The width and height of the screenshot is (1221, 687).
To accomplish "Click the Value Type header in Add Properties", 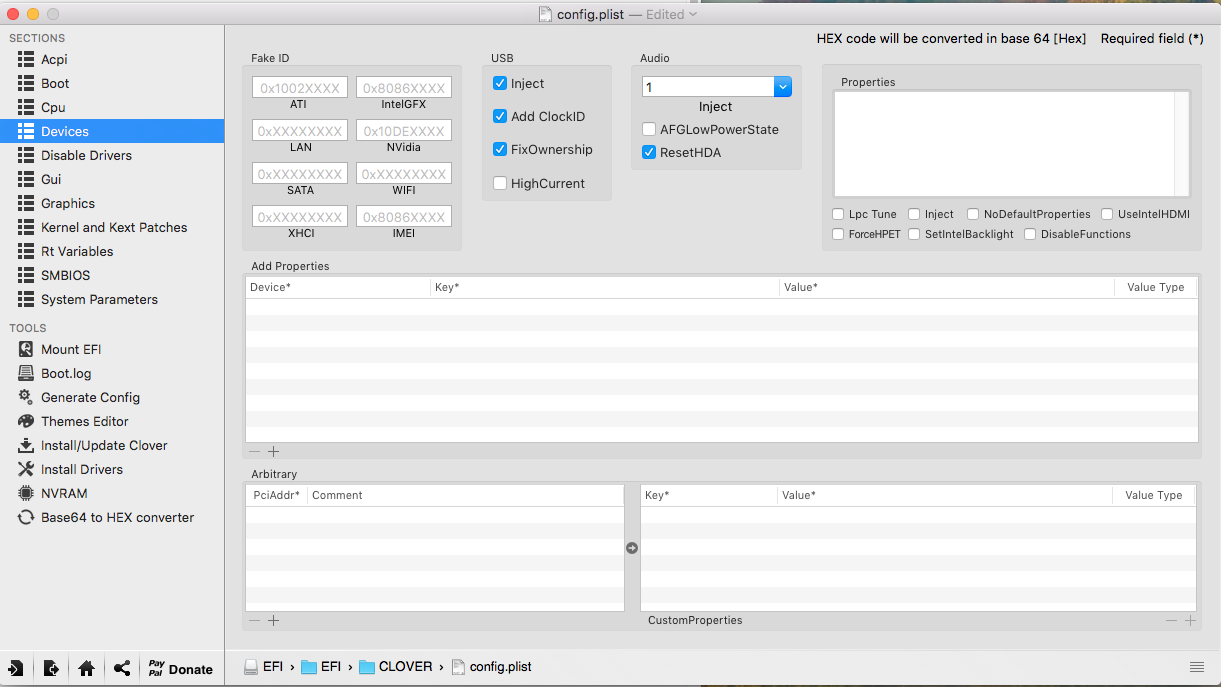I will click(1155, 287).
